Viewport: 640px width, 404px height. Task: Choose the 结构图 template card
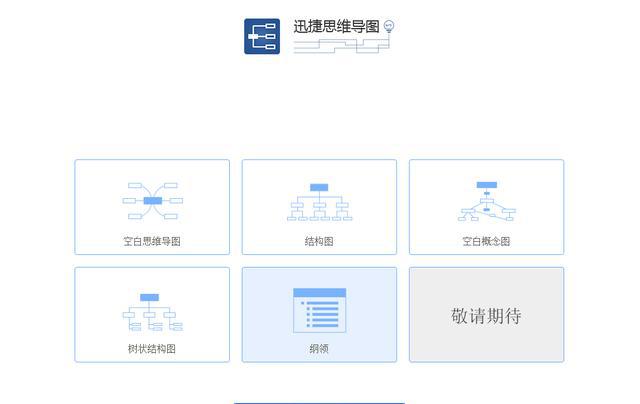click(x=319, y=207)
